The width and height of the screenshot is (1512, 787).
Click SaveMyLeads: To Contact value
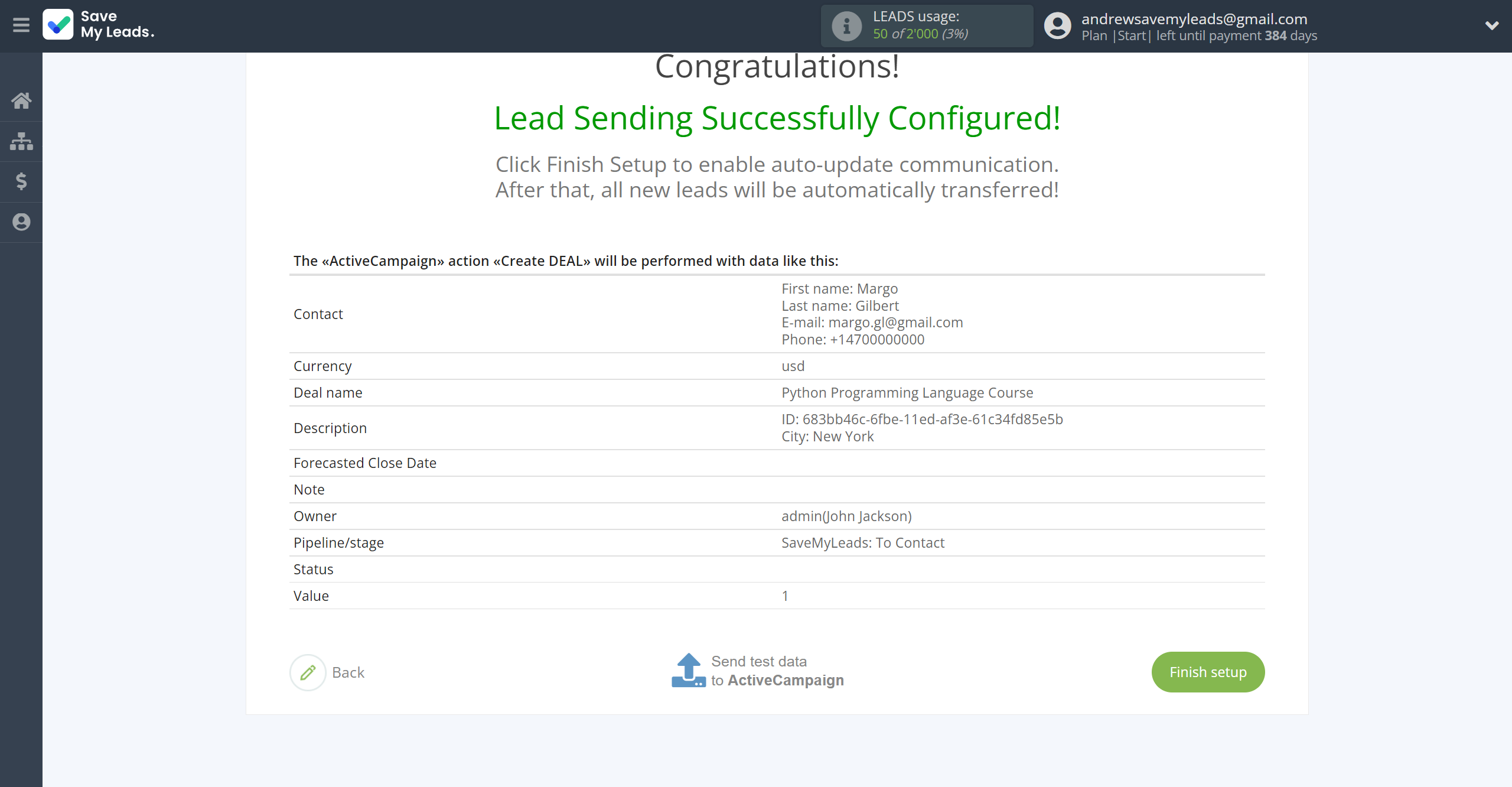coord(862,543)
